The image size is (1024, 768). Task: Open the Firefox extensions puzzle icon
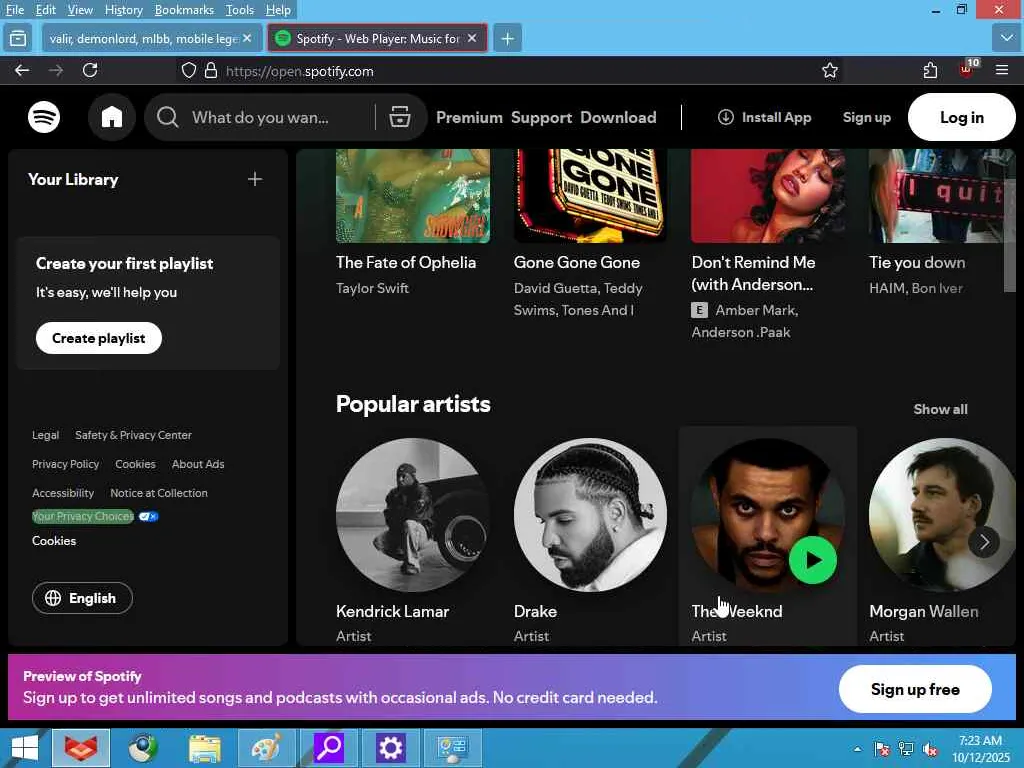click(930, 71)
